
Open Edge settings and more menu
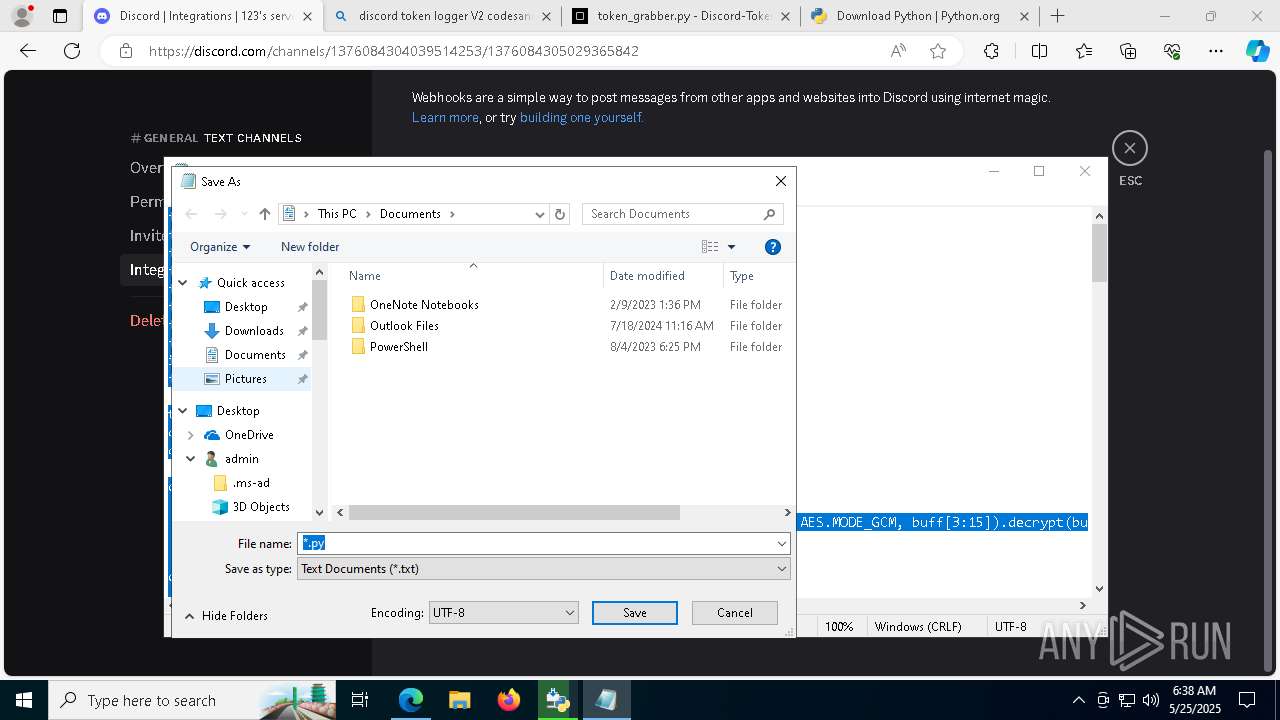click(x=1216, y=51)
